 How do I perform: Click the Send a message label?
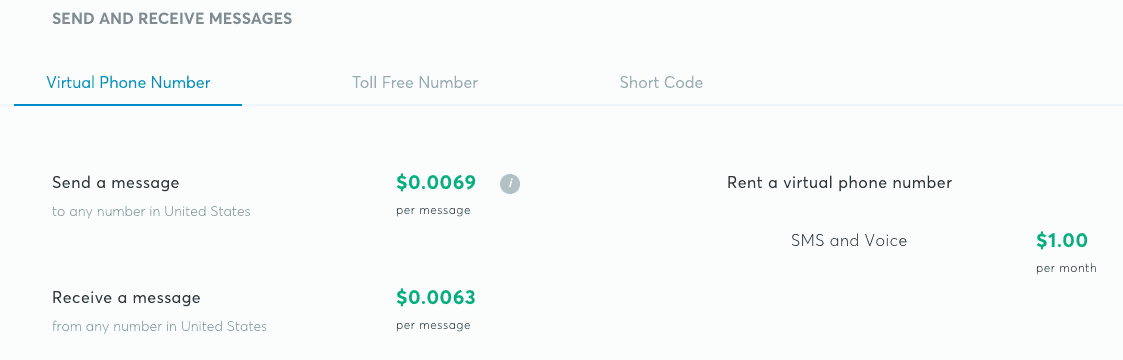tap(115, 183)
